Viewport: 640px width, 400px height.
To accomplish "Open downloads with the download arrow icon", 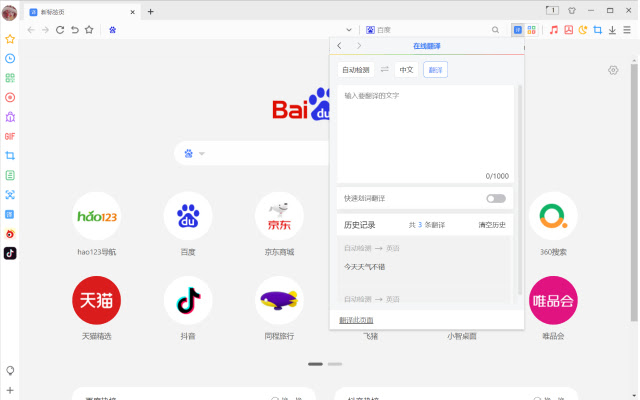I will [612, 30].
